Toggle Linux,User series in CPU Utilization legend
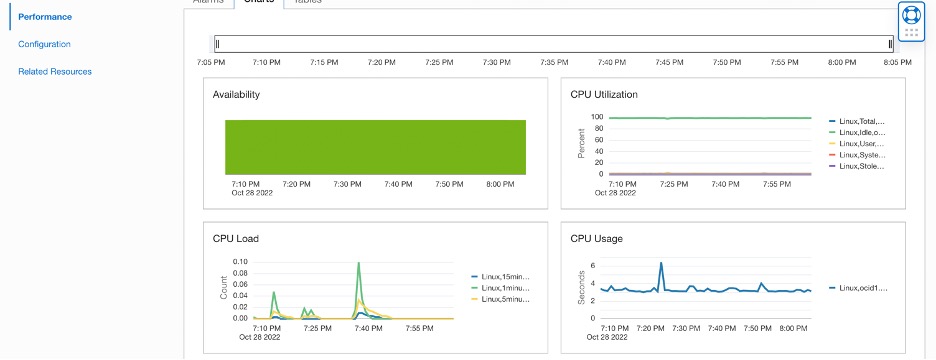This screenshot has width=936, height=360. tap(857, 144)
